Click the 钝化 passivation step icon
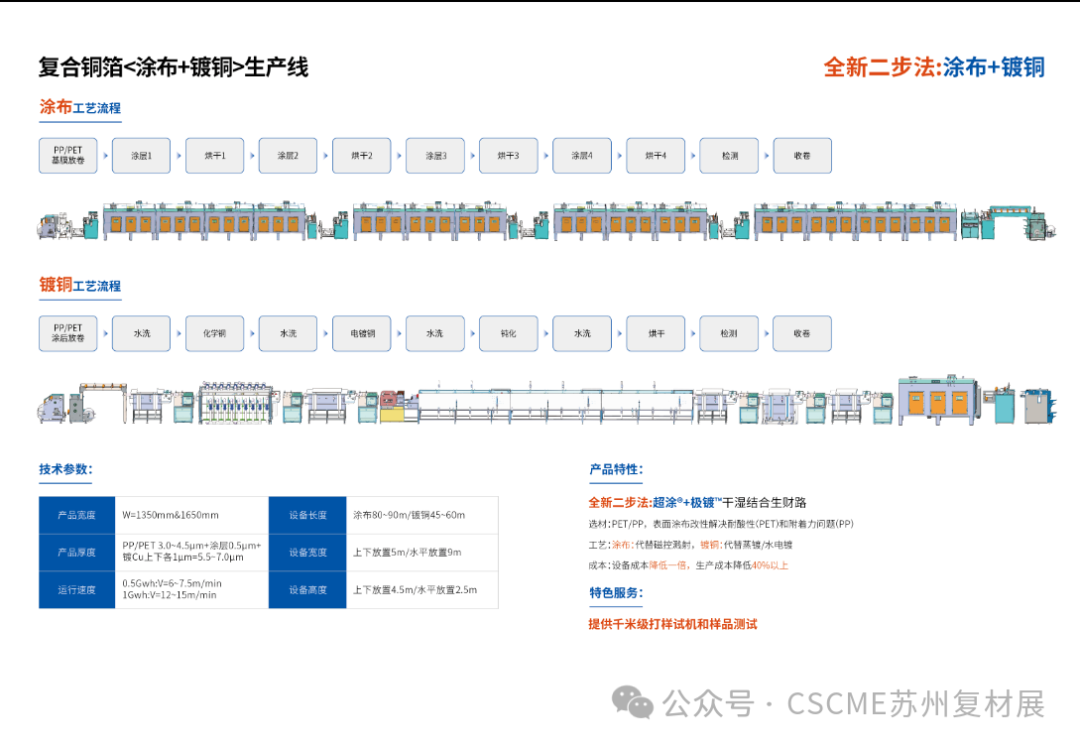The height and width of the screenshot is (747, 1080). [508, 333]
